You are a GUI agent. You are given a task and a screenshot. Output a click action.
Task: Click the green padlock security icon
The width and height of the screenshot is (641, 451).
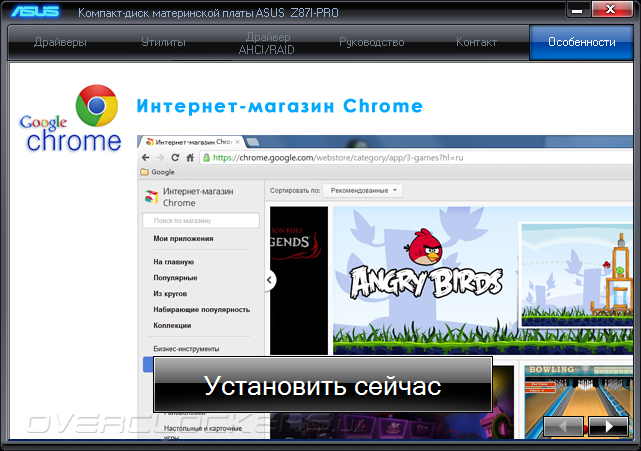206,157
